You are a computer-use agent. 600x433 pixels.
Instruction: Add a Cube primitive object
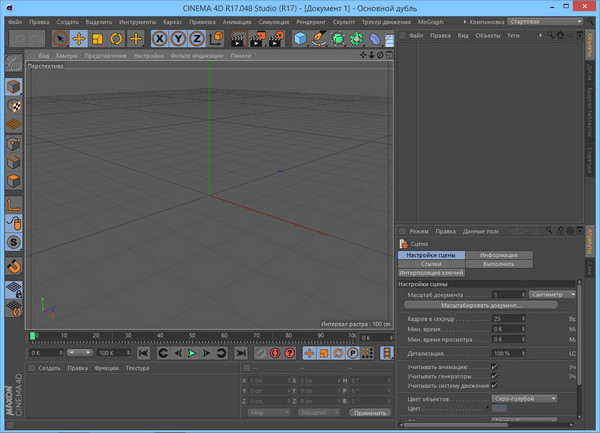click(x=301, y=39)
